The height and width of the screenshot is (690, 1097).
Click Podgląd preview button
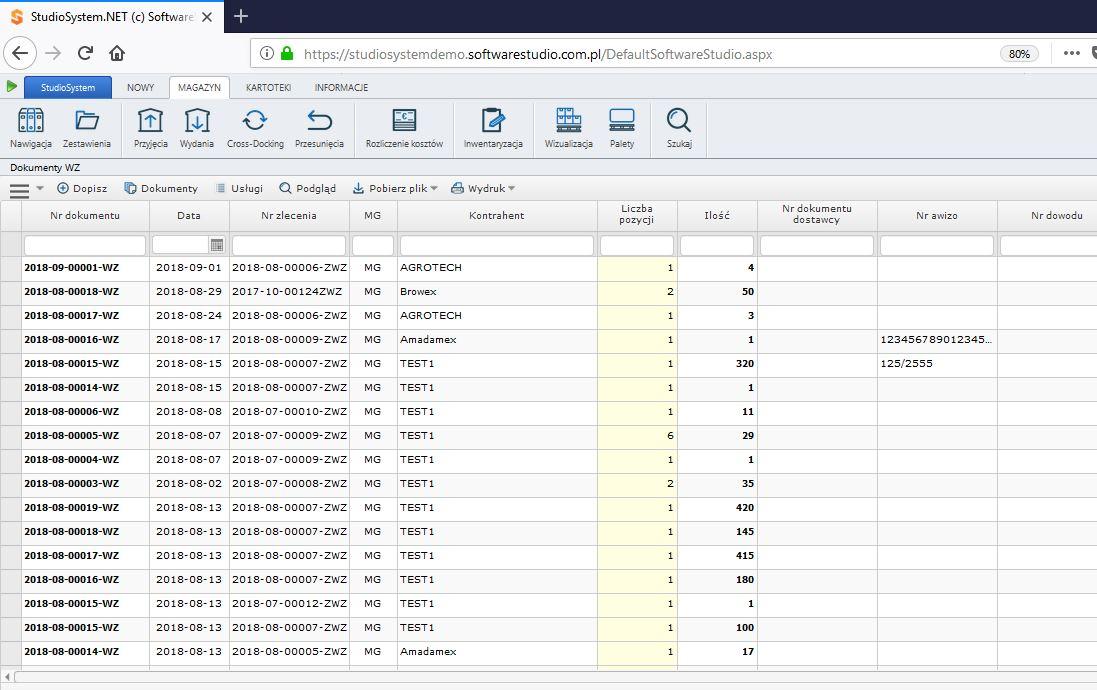307,188
